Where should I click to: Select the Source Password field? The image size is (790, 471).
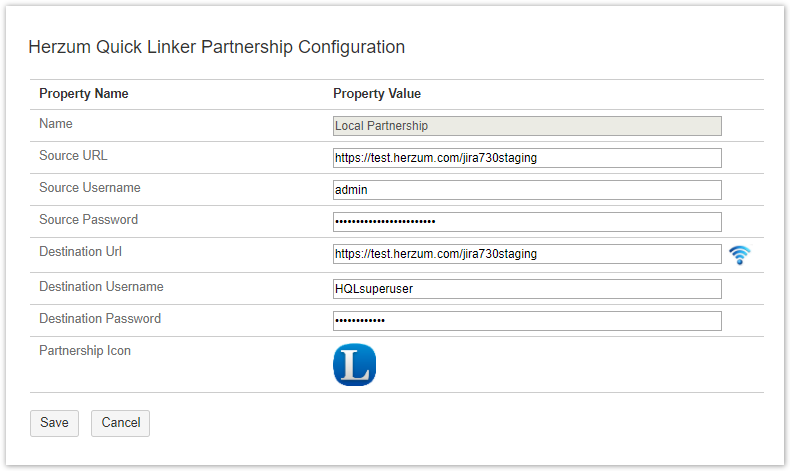point(527,222)
